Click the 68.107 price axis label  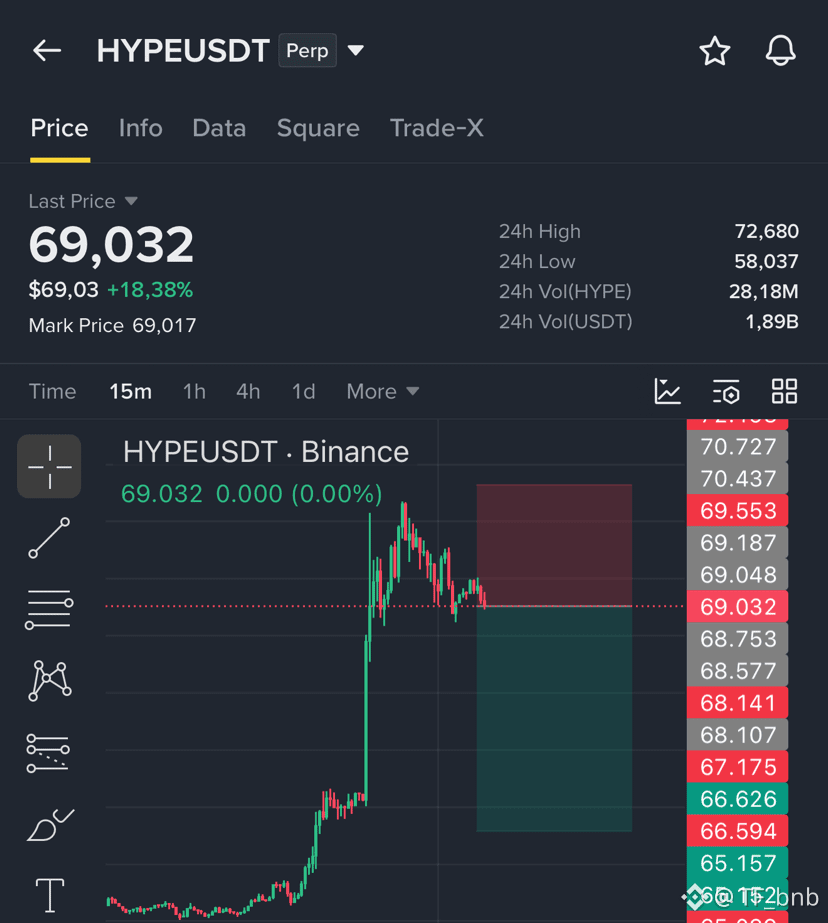click(737, 735)
